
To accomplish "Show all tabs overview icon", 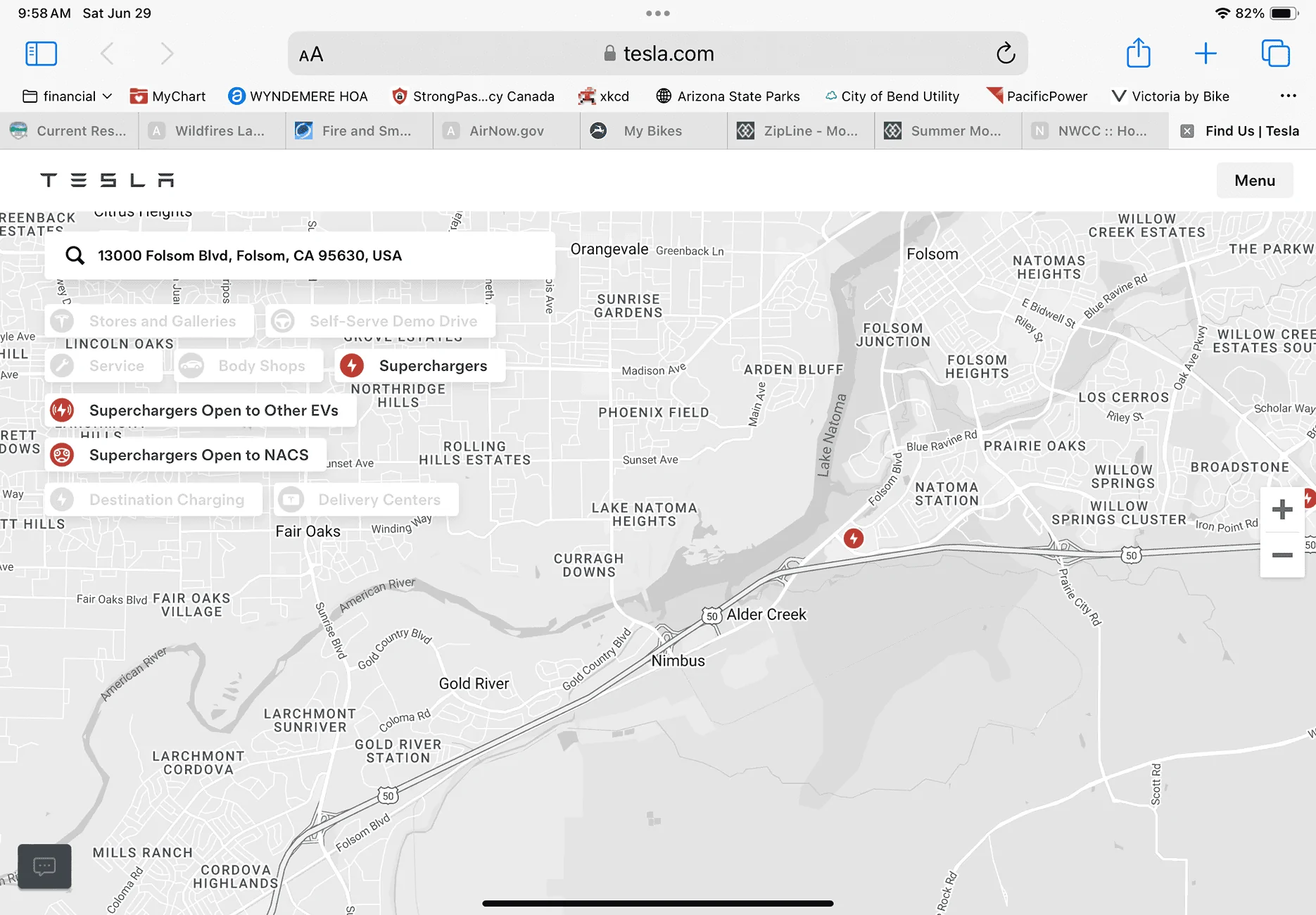I will tap(1275, 53).
